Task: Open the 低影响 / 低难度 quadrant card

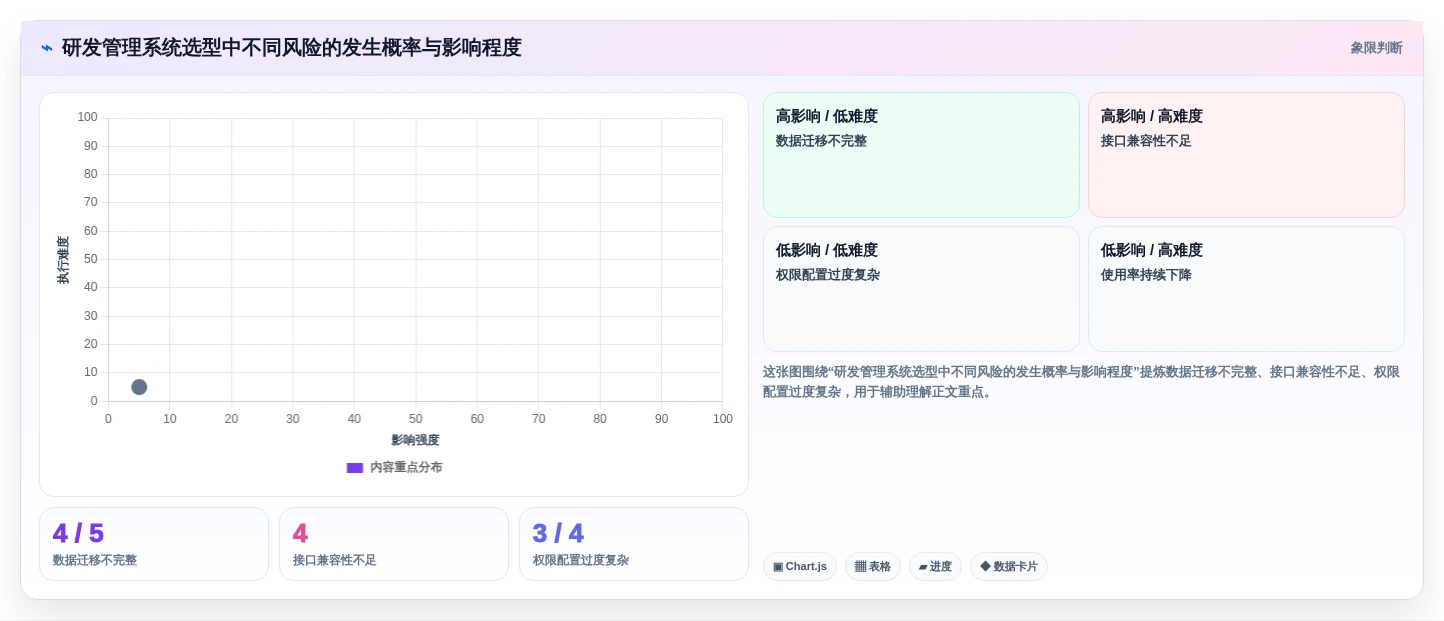Action: 921,289
